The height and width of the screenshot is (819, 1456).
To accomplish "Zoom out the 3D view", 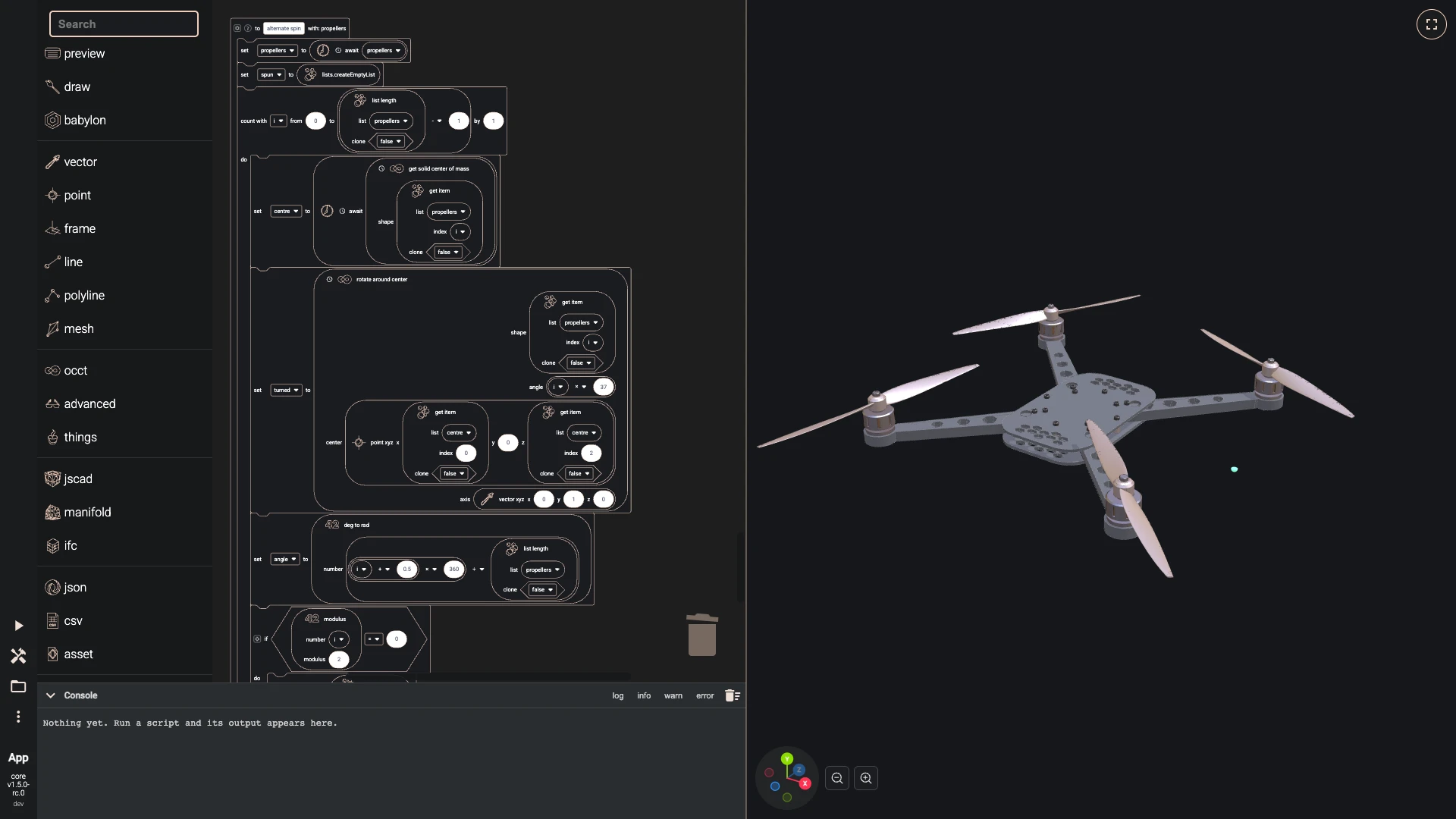I will (x=837, y=778).
